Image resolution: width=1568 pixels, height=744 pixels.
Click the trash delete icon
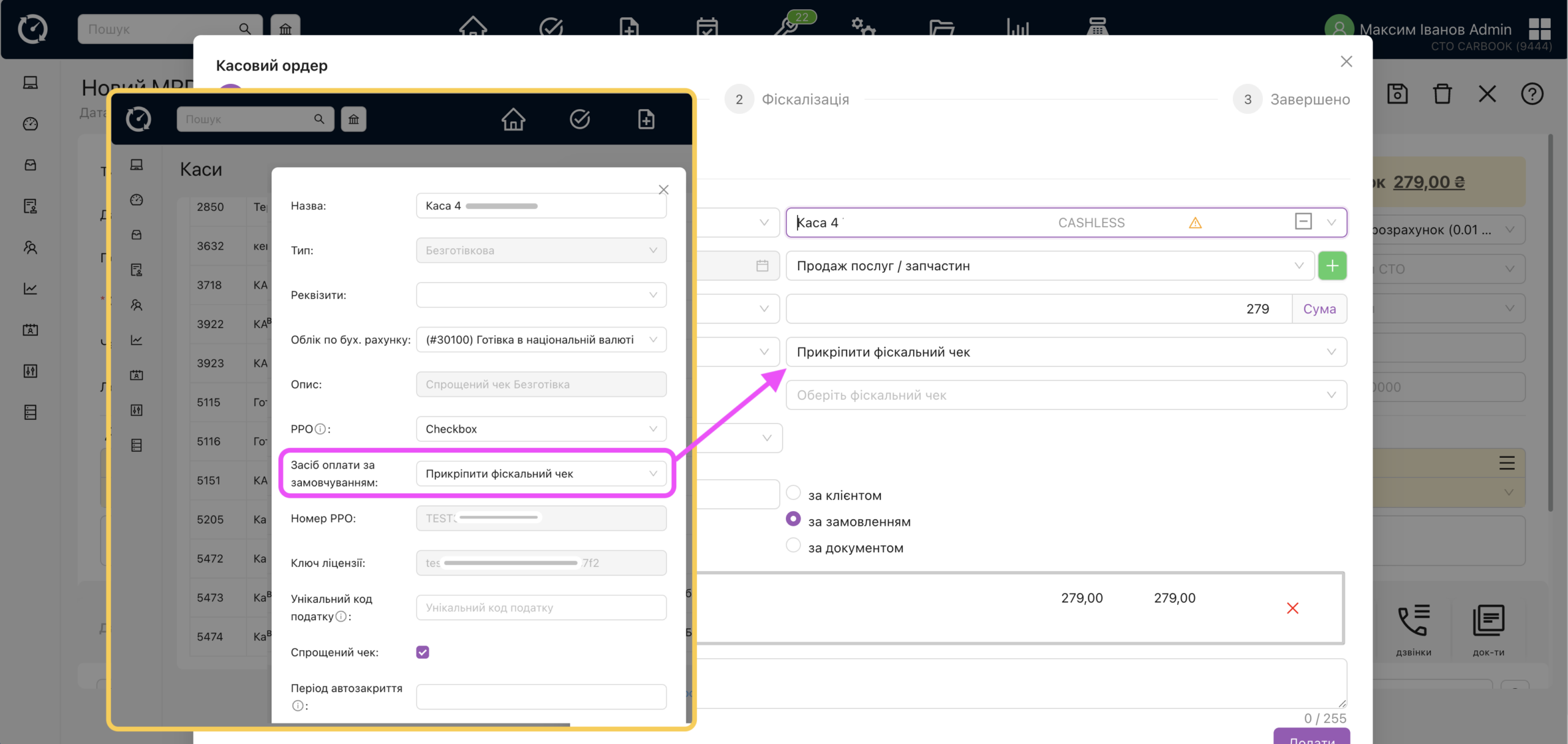point(1442,94)
